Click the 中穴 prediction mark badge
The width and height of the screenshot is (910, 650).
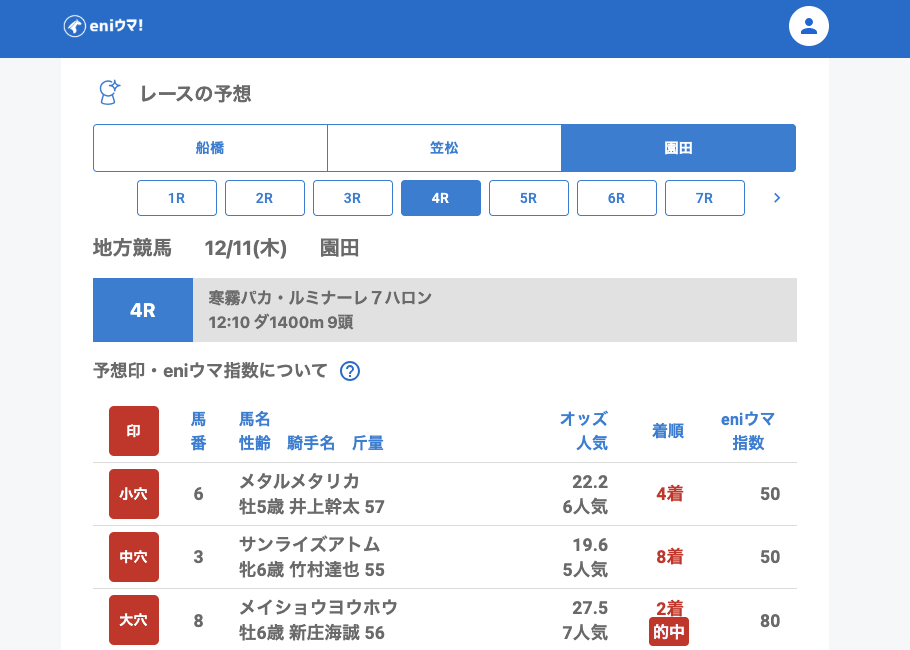click(134, 557)
